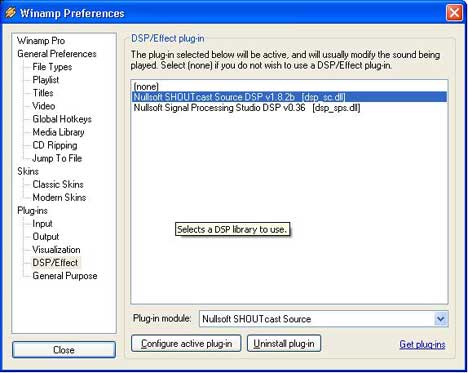Go to Input plug-ins
This screenshot has width=468, height=373.
(42, 224)
